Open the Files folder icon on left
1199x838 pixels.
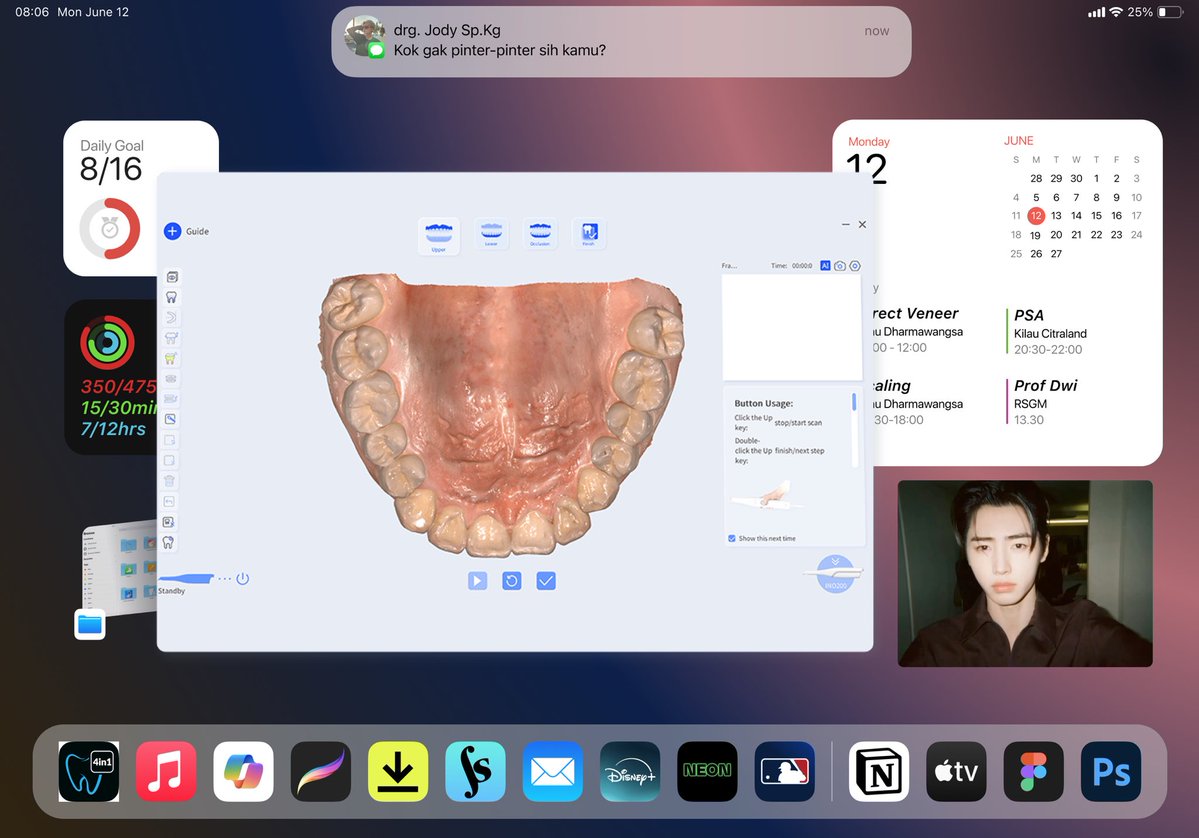[89, 625]
